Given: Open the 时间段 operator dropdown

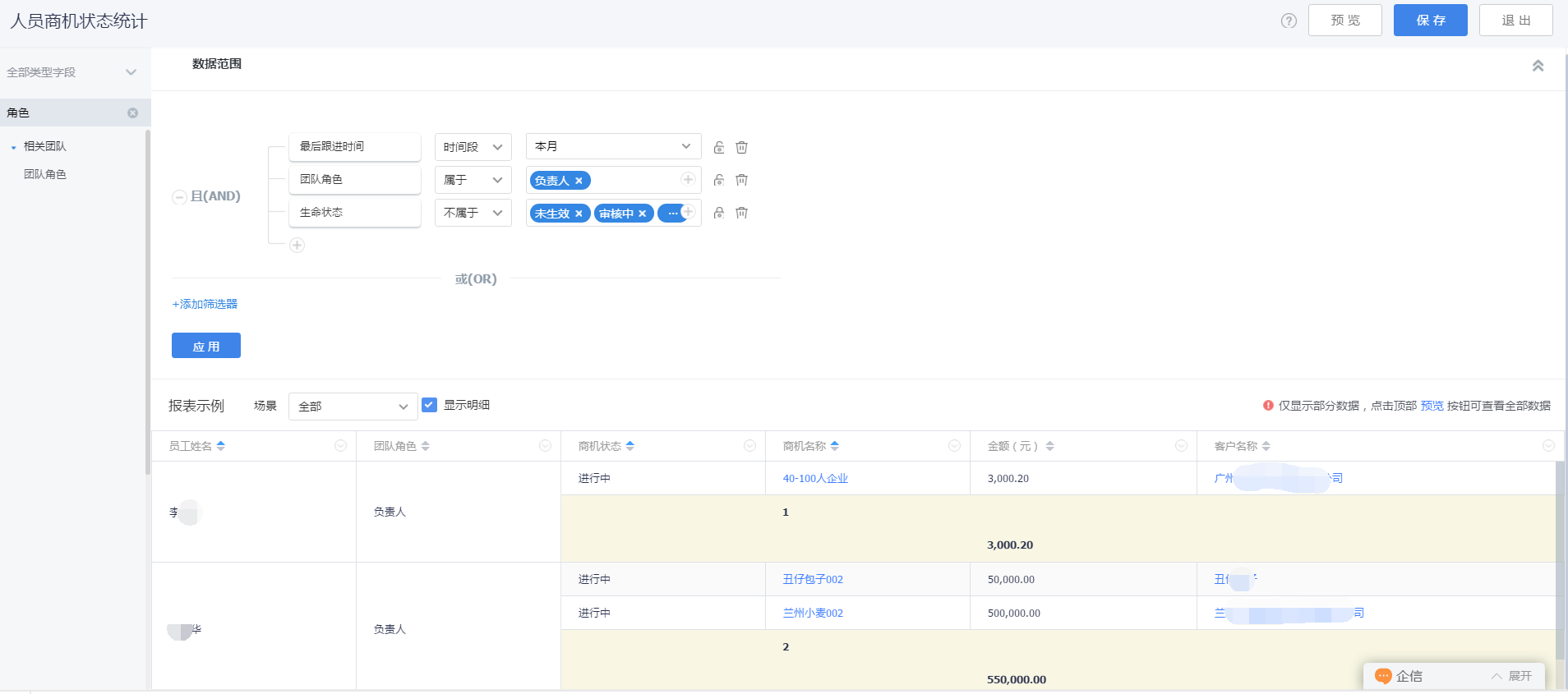Looking at the screenshot, I should [x=473, y=147].
